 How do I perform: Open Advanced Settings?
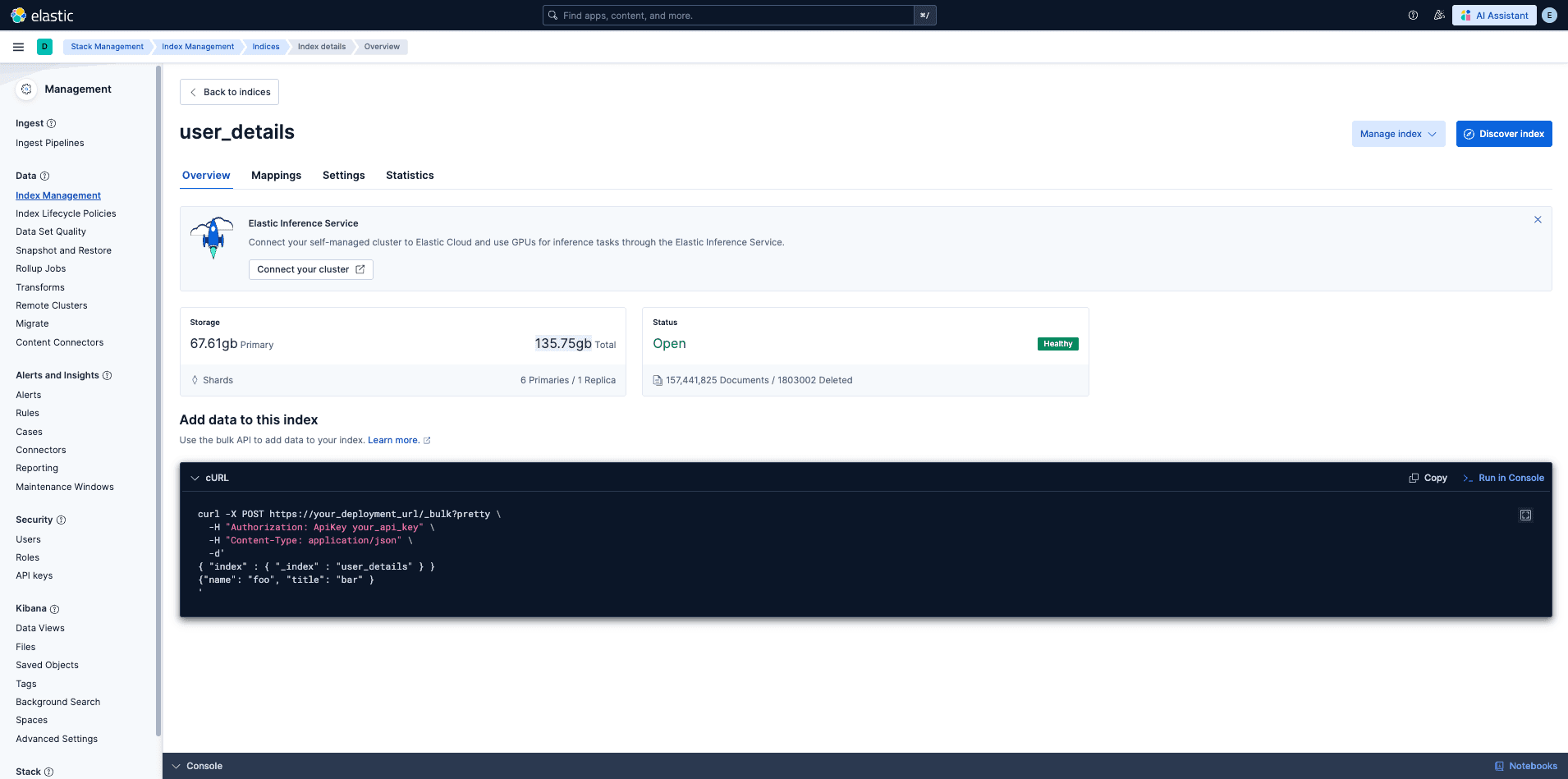click(x=57, y=740)
